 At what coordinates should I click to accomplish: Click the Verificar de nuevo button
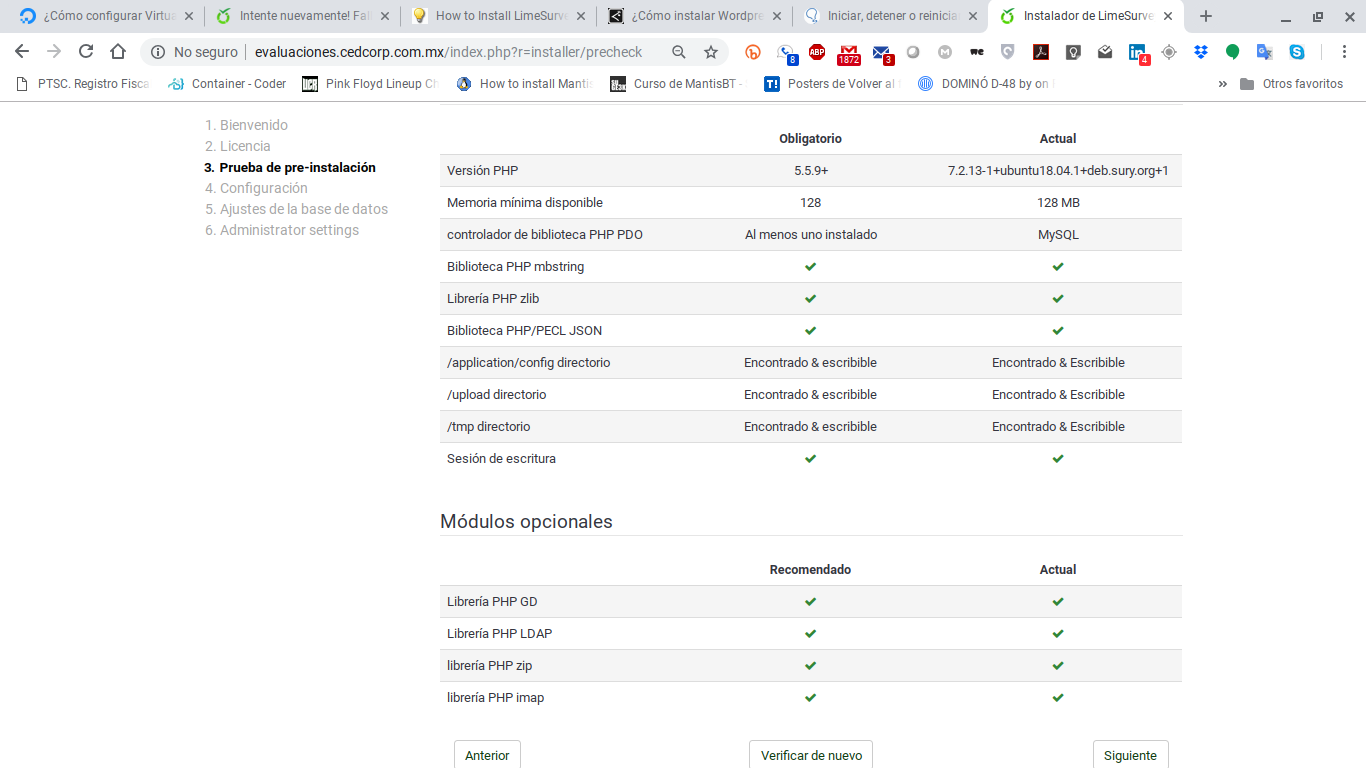[811, 755]
